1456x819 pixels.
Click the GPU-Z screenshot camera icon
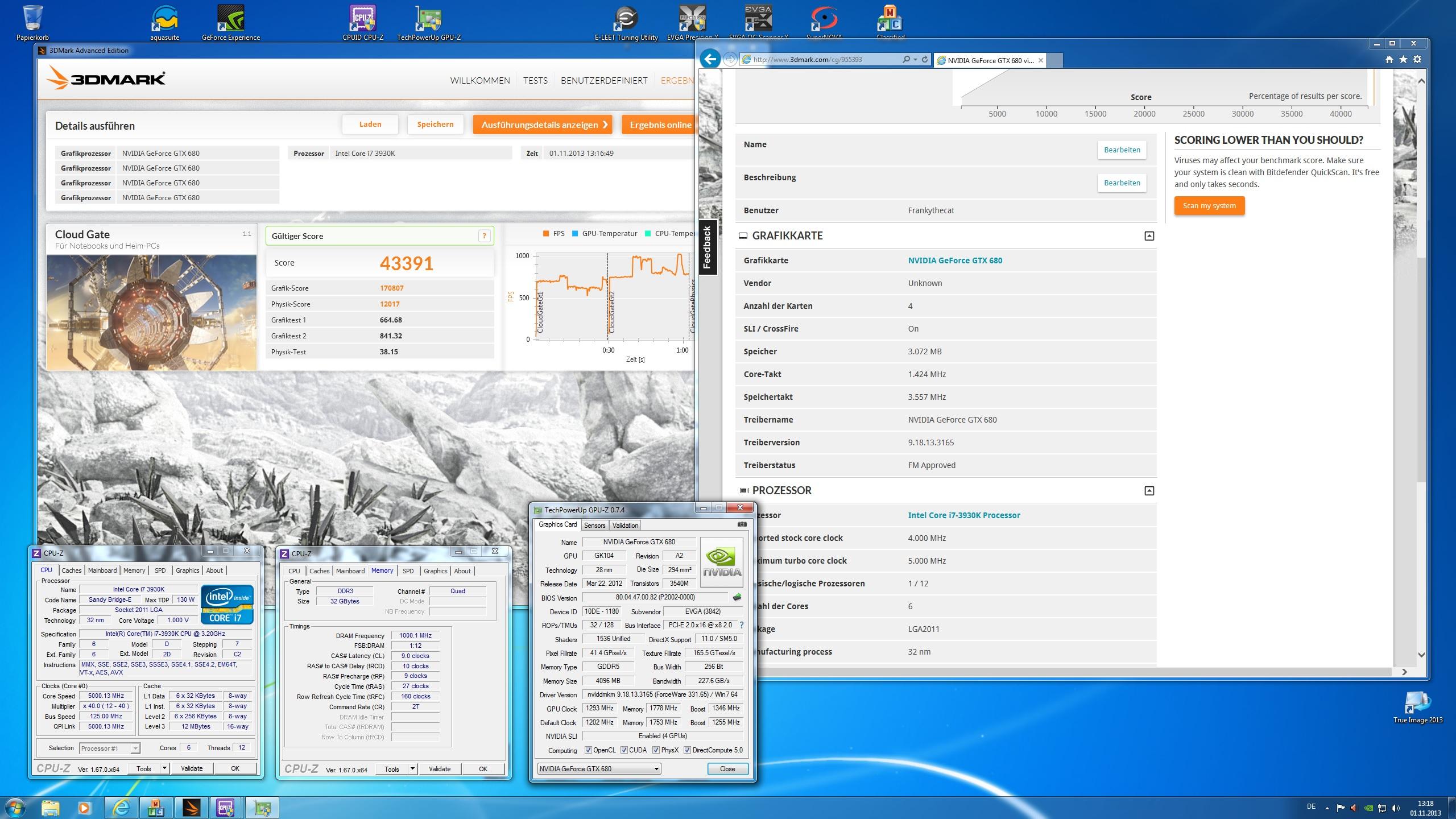[x=742, y=524]
